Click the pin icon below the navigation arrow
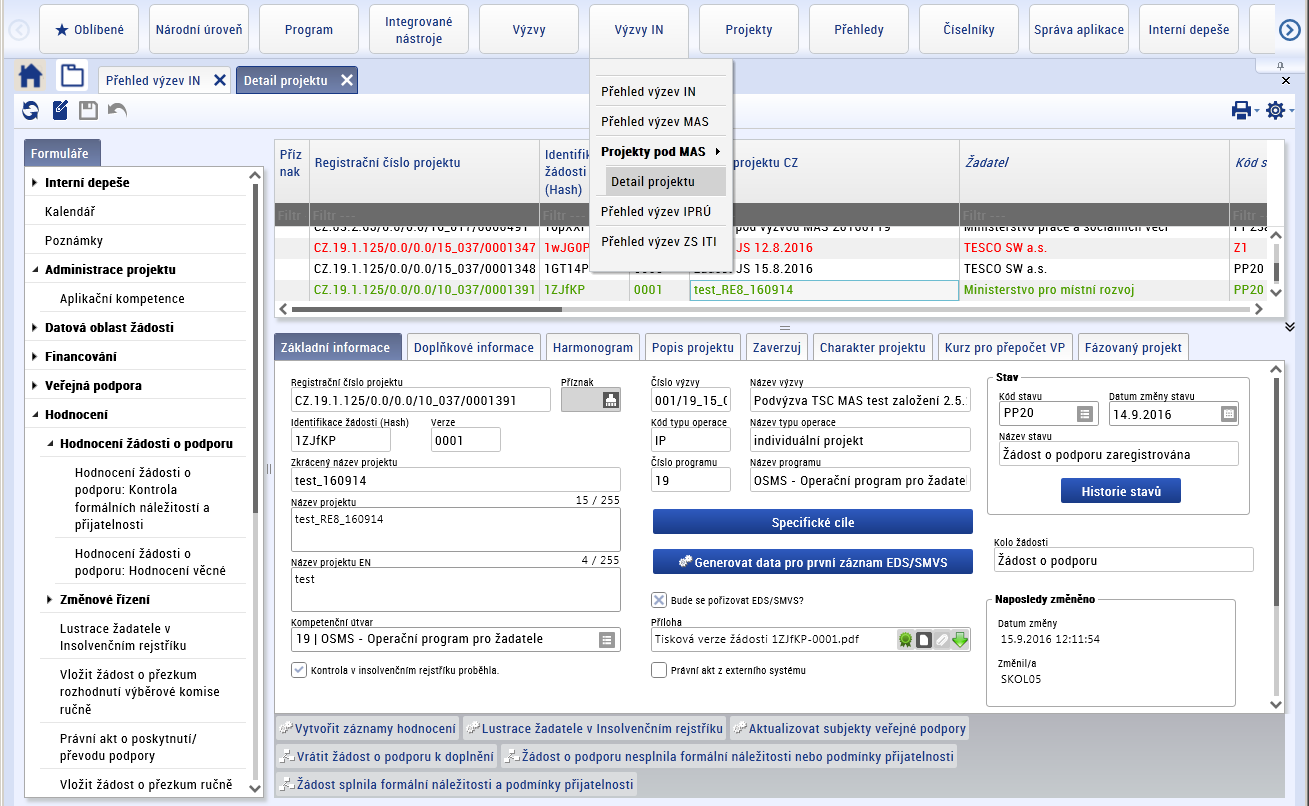 click(x=1281, y=65)
